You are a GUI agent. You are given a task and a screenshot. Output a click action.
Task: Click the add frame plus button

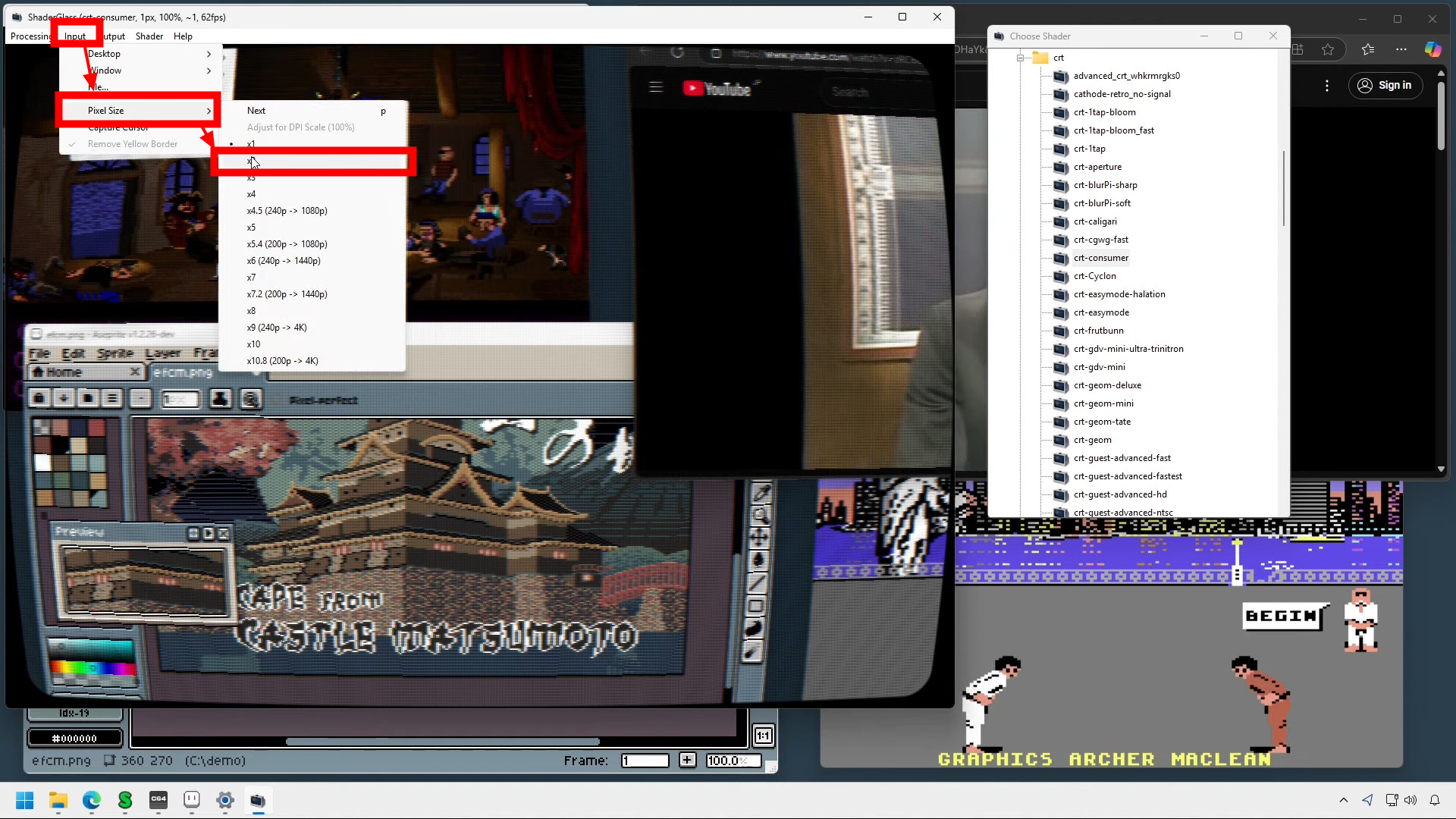687,760
